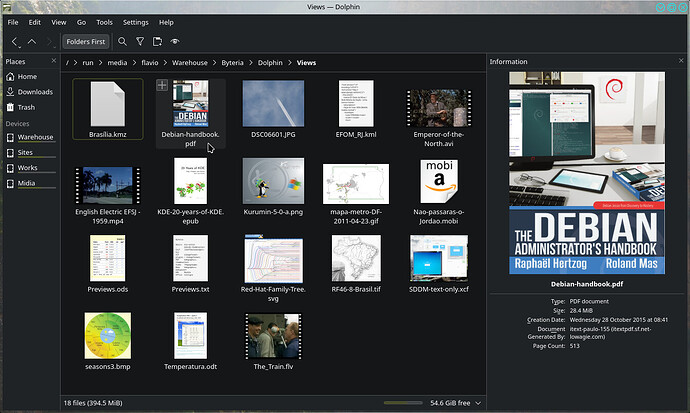Open search with the magnifier icon
690x413 pixels.
pos(122,41)
